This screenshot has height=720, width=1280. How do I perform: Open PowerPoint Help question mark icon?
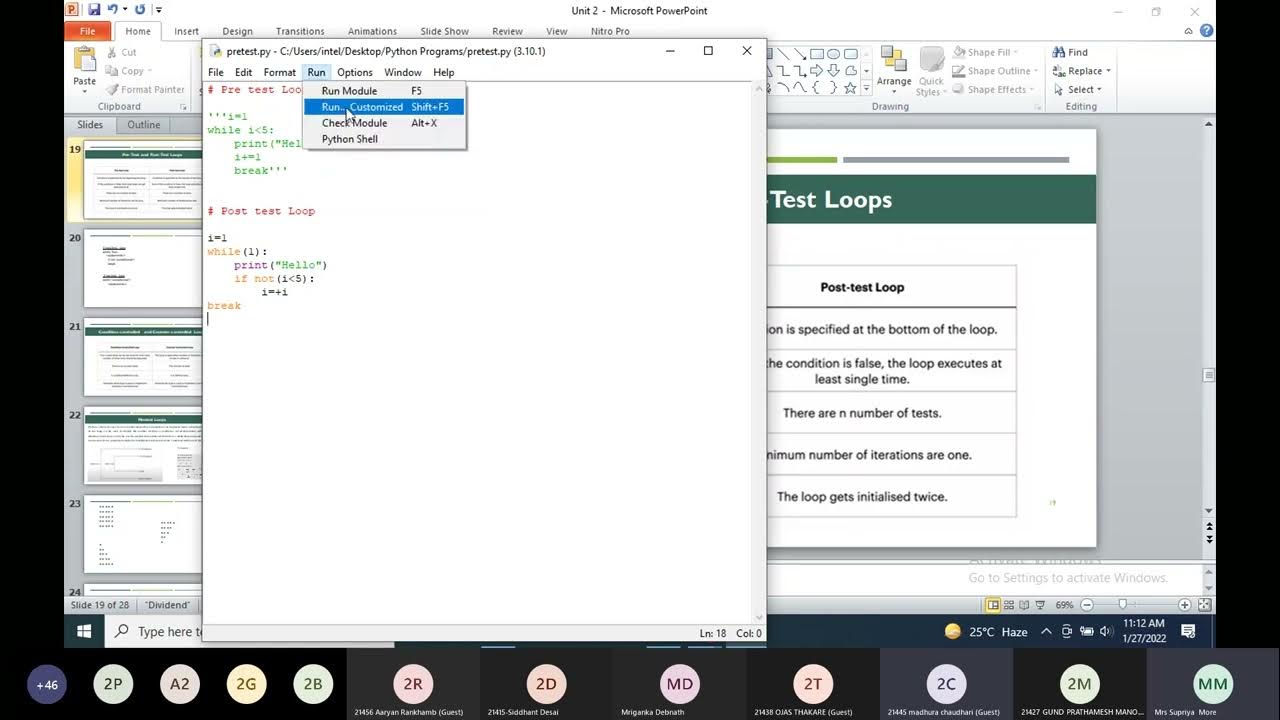tap(1206, 31)
